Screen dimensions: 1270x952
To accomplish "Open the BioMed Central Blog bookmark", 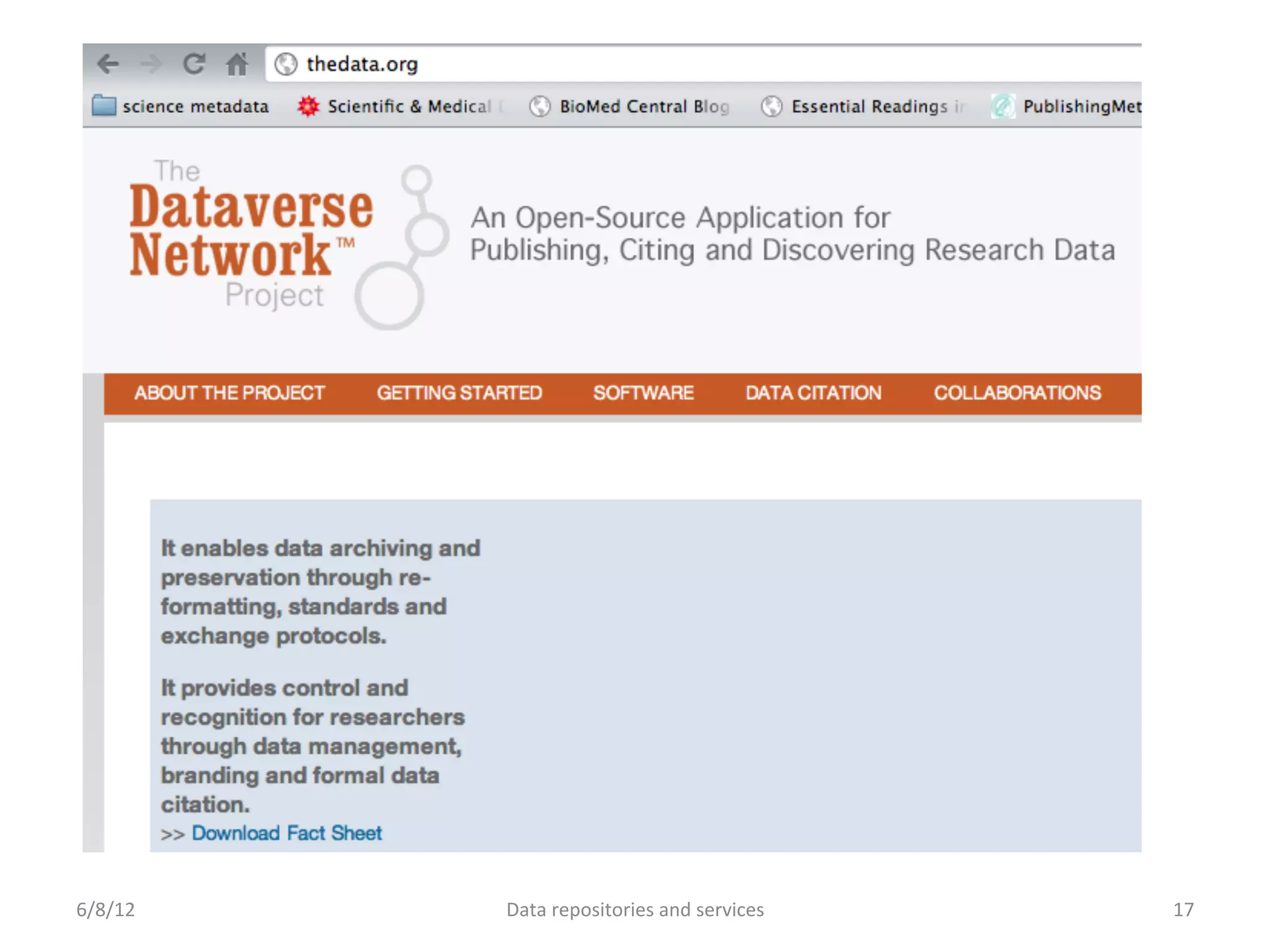I will pos(629,107).
